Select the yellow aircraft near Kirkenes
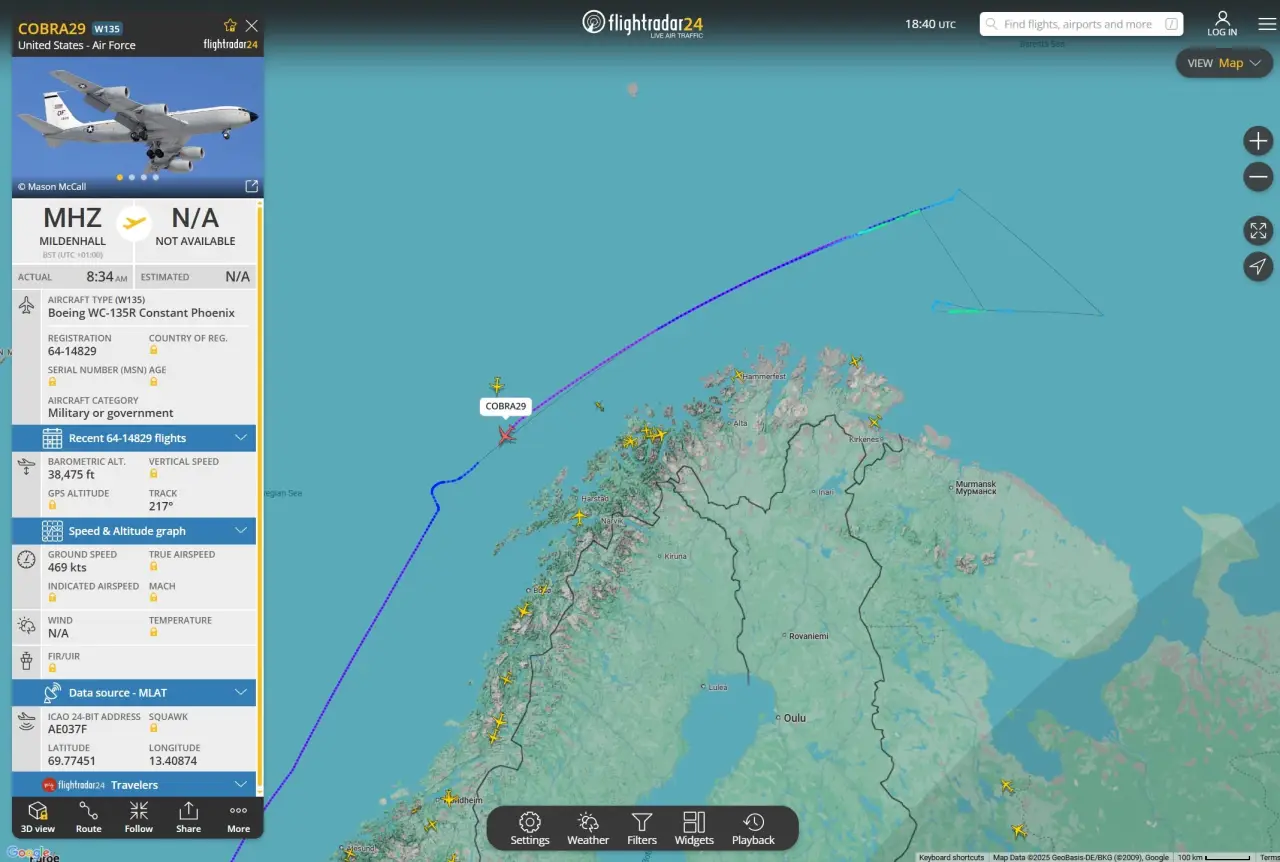 875,423
